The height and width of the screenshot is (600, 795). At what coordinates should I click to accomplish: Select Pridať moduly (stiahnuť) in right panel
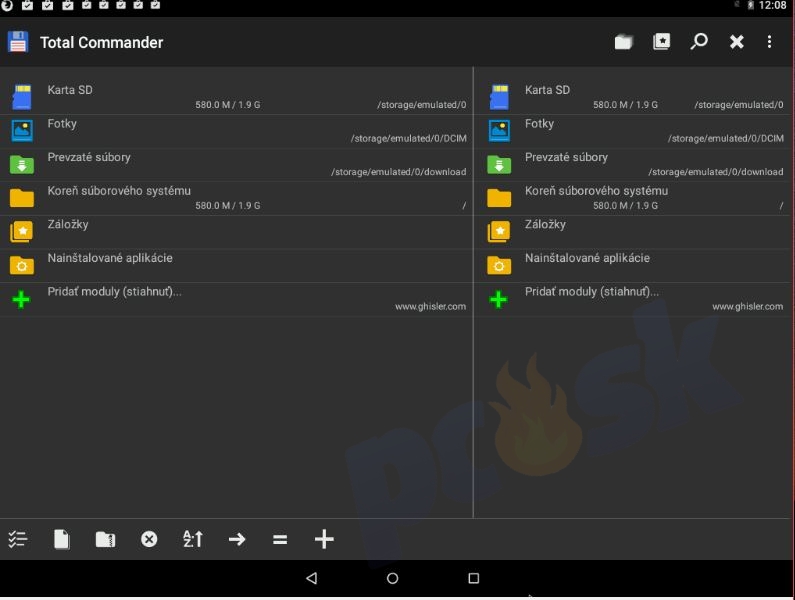(x=634, y=299)
